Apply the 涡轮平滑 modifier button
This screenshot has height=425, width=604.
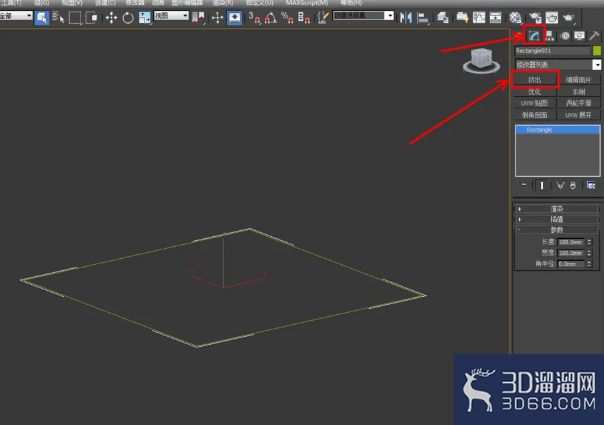pos(579,103)
